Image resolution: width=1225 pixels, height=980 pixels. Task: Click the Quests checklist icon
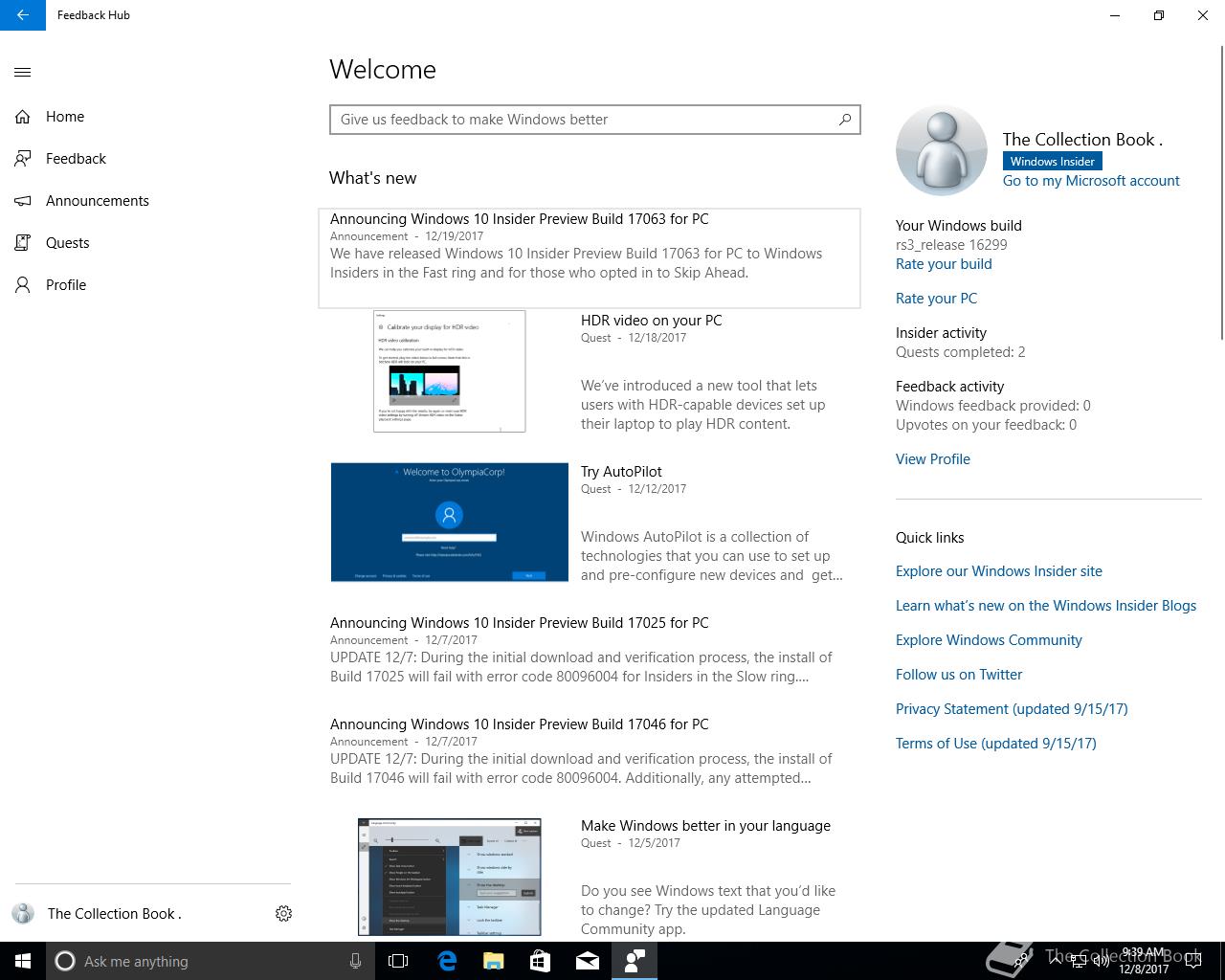[23, 243]
